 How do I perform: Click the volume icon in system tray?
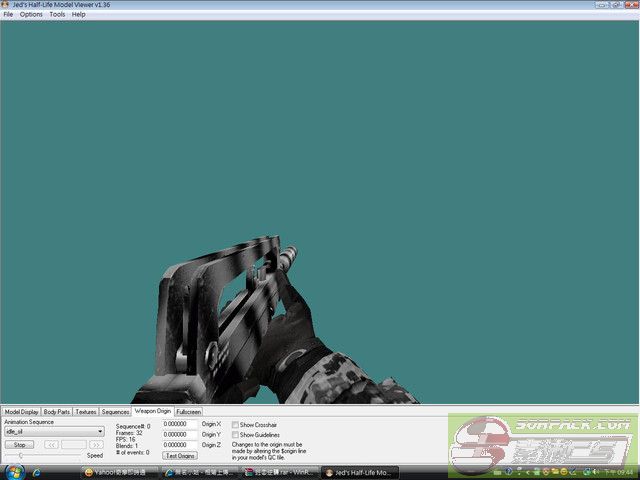pyautogui.click(x=596, y=471)
